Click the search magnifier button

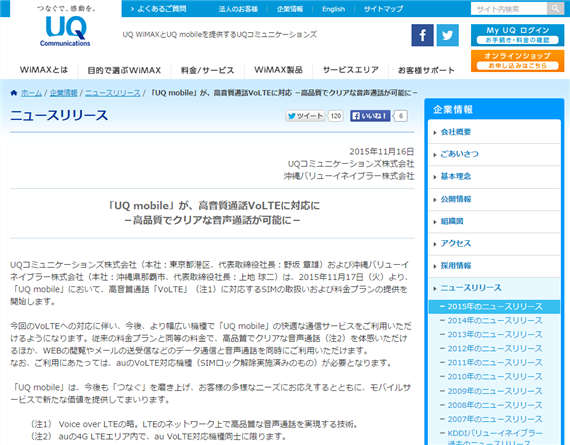coord(555,8)
